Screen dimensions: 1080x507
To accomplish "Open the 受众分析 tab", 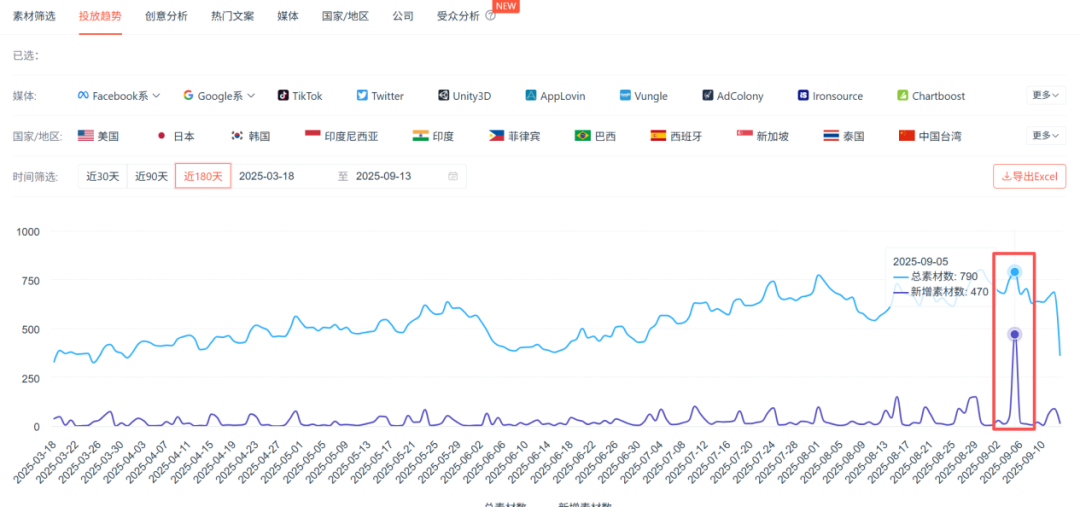I will (458, 16).
